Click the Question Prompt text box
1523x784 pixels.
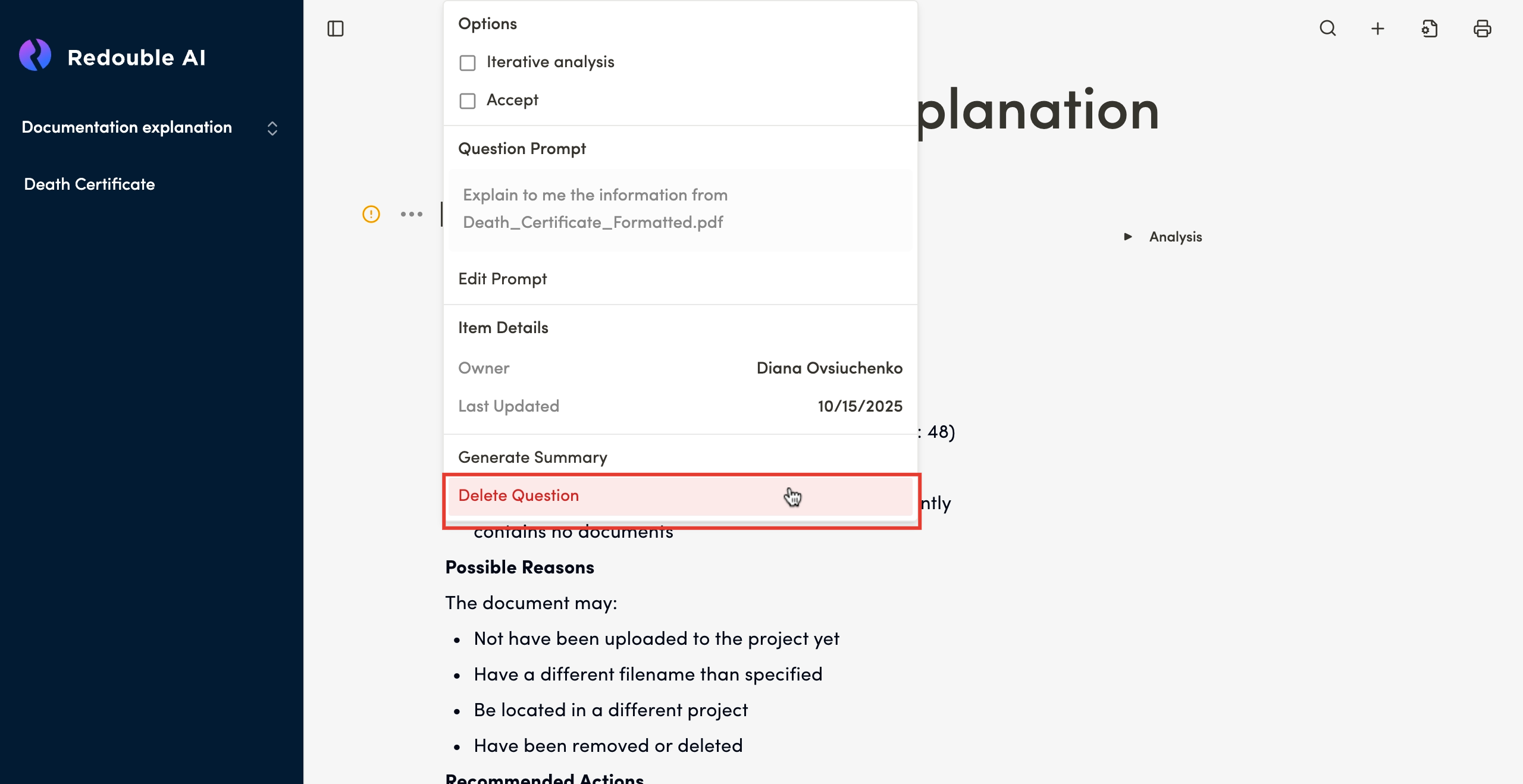[680, 209]
